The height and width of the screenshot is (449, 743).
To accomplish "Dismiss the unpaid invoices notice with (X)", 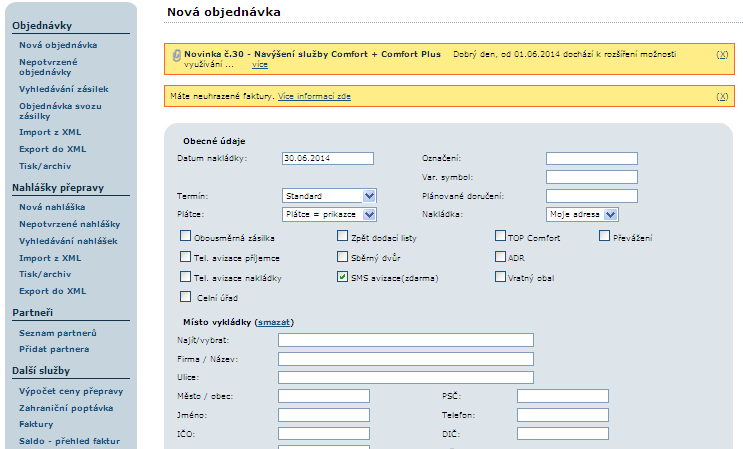I will click(722, 97).
